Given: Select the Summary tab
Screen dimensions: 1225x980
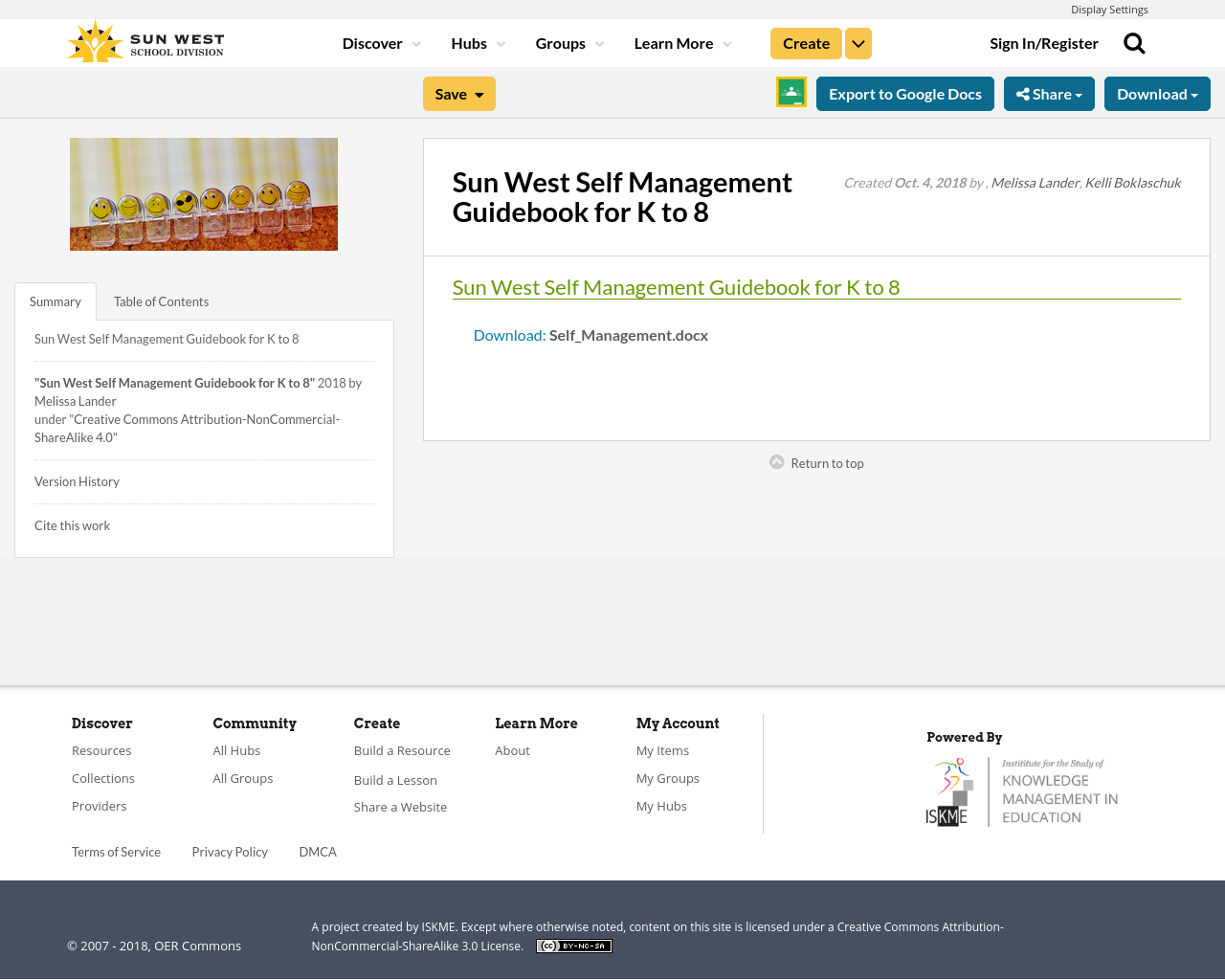Looking at the screenshot, I should click(55, 300).
